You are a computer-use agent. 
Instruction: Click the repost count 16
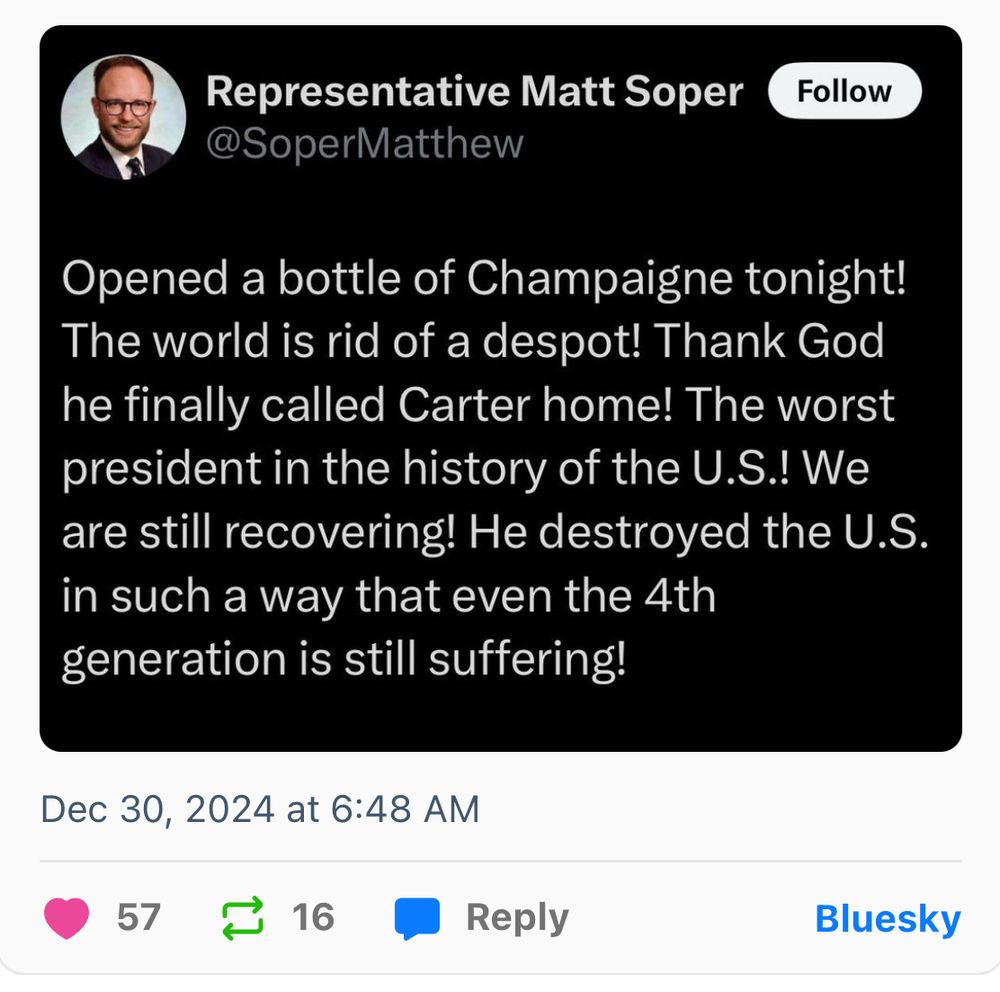click(x=313, y=918)
